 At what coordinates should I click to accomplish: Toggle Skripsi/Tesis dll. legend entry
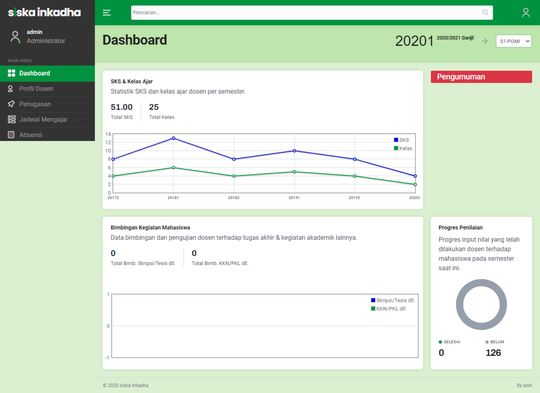pyautogui.click(x=393, y=300)
